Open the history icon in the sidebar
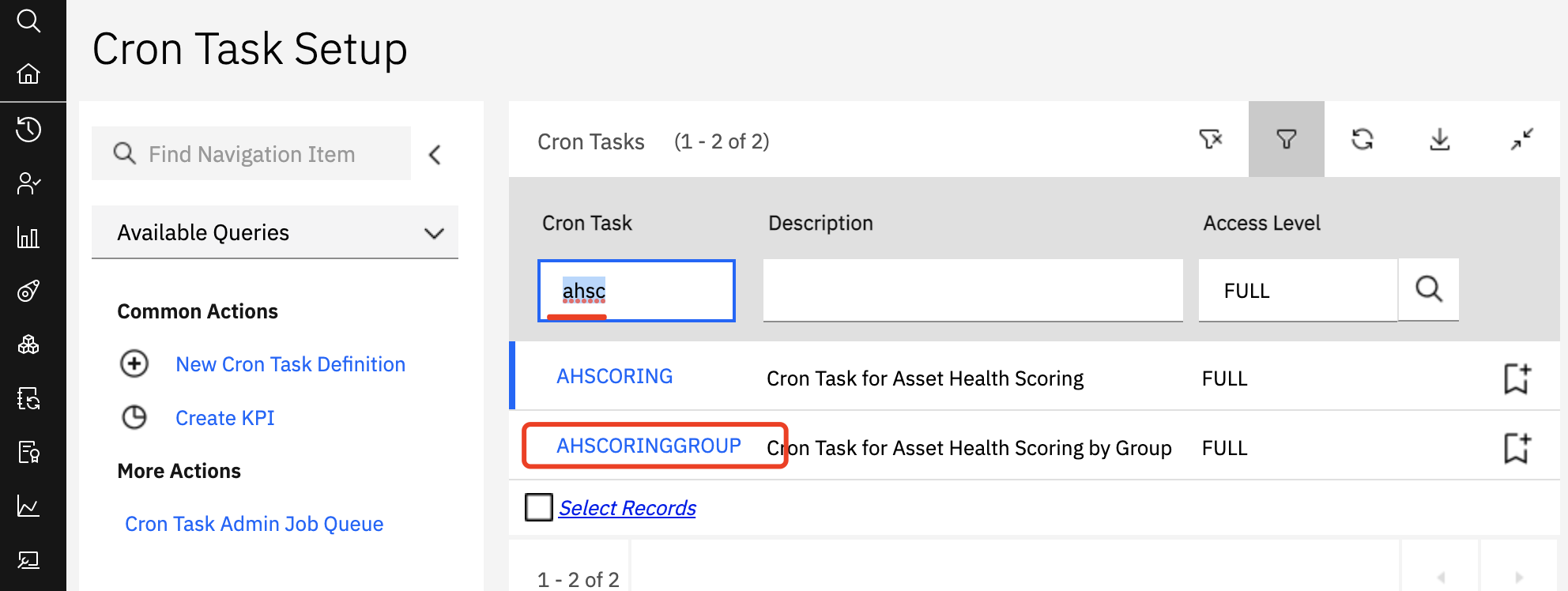Screen dimensions: 1568x591 coord(28,129)
